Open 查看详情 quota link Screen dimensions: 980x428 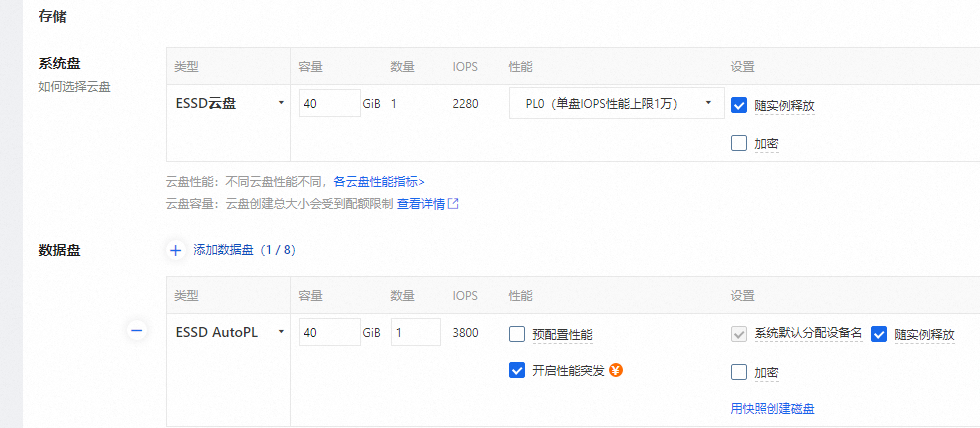click(420, 204)
